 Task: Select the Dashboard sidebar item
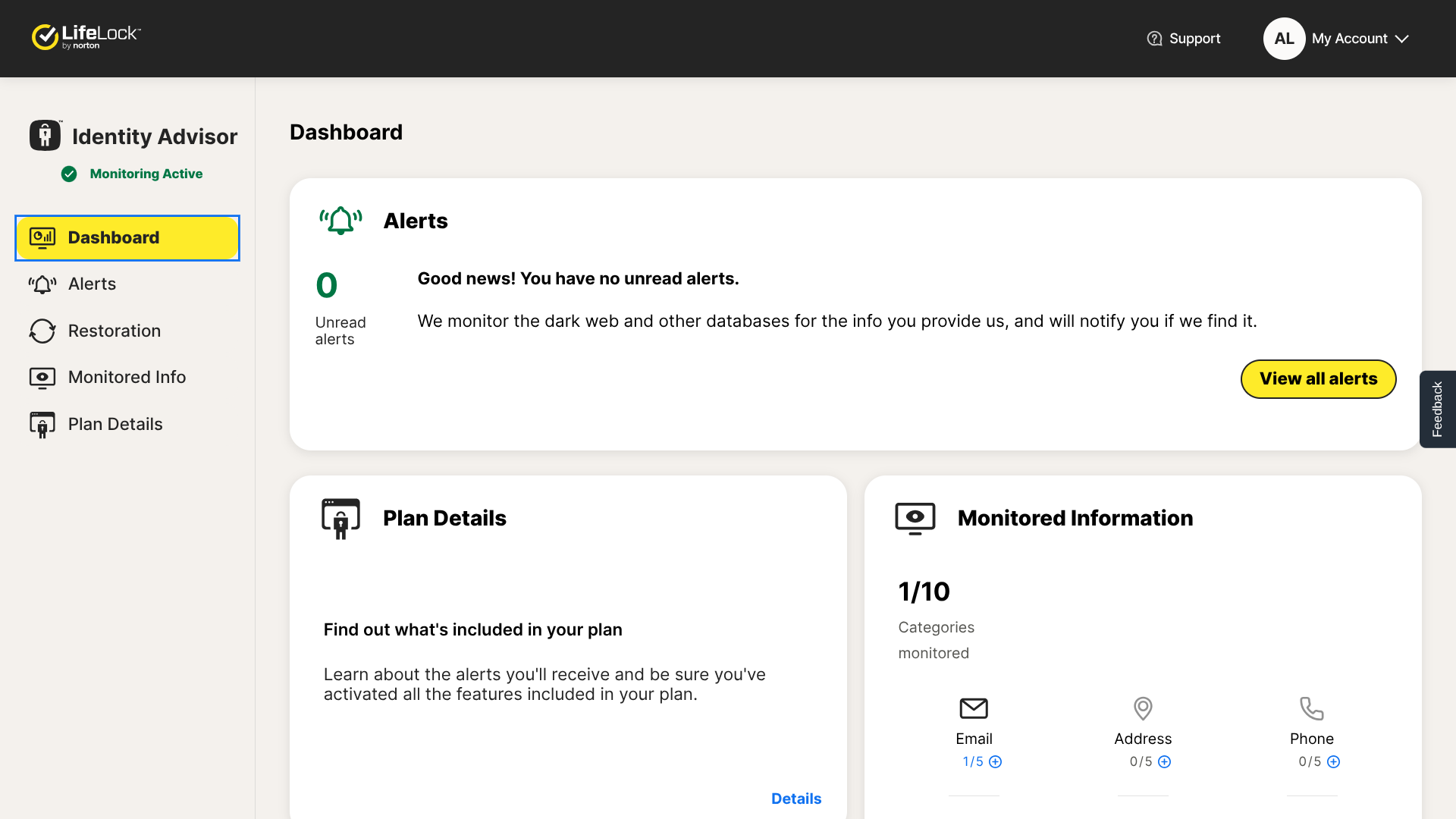[127, 238]
